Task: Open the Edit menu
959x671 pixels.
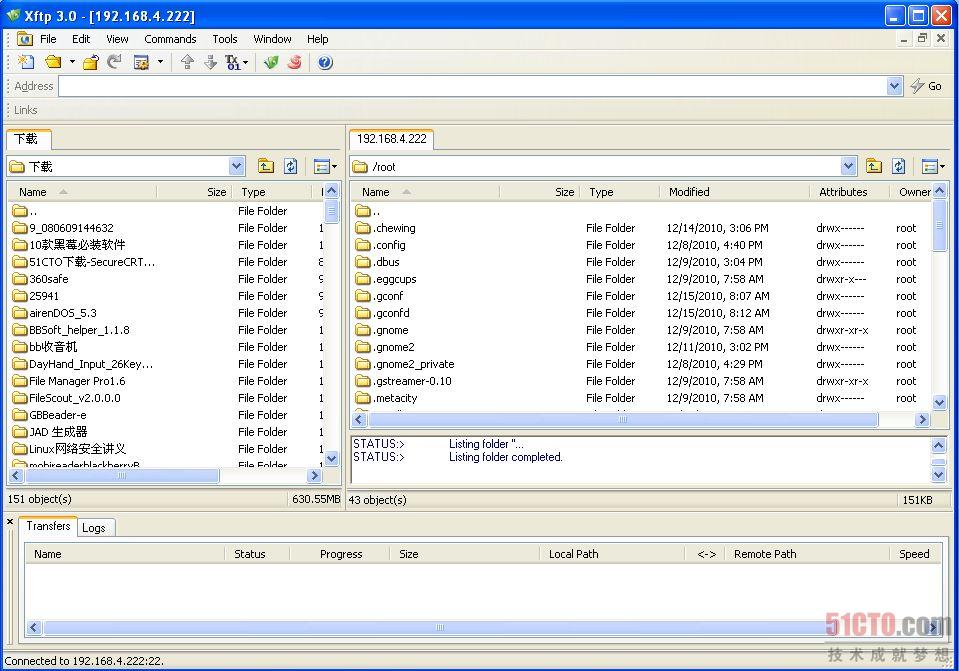Action: (81, 39)
